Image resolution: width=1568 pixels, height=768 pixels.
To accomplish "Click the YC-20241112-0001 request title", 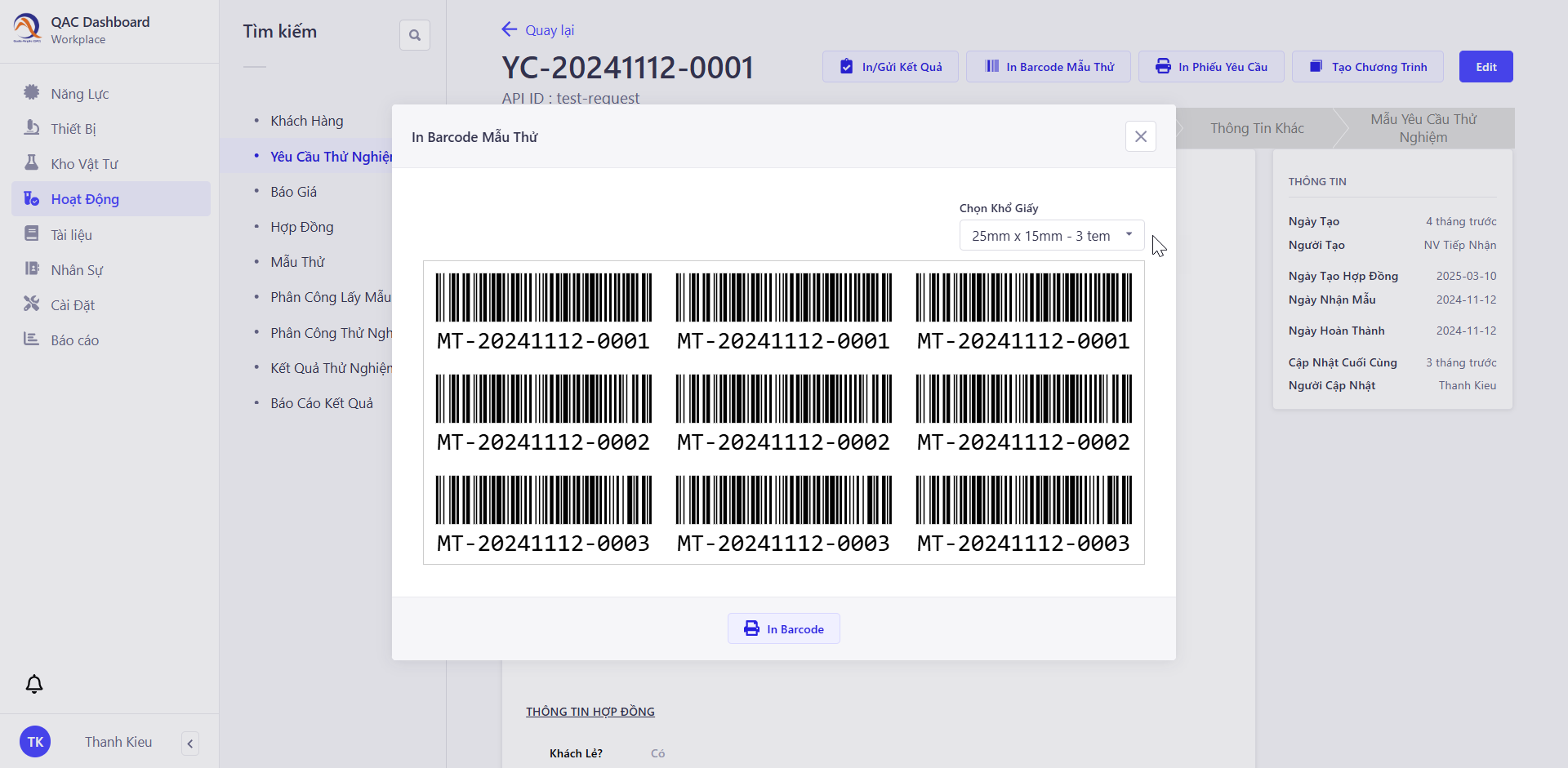I will coord(627,68).
